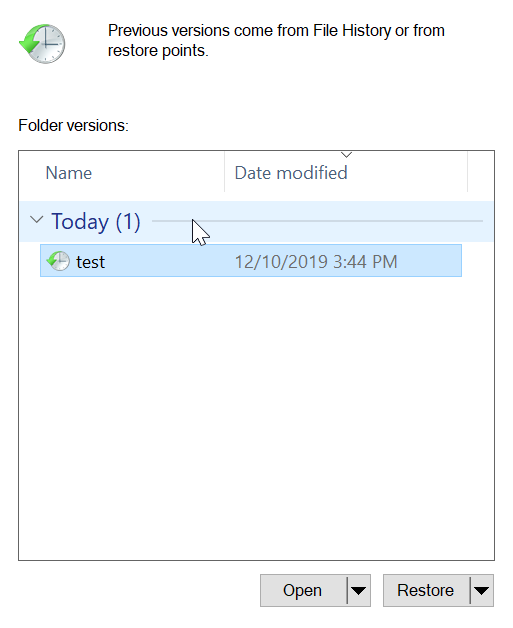Image resolution: width=513 pixels, height=628 pixels.
Task: Open the dropdown arrow next to Open
Action: click(x=358, y=590)
